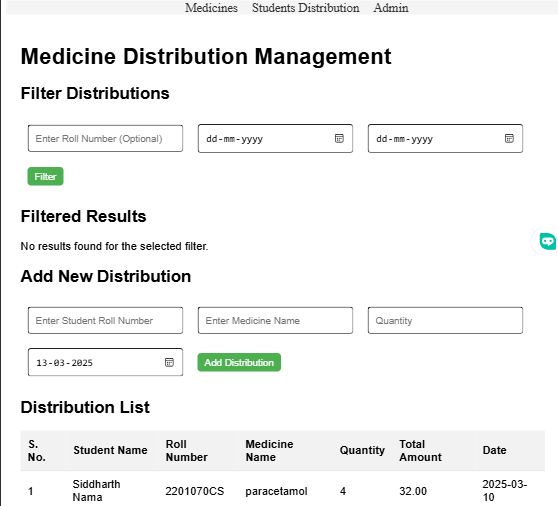Select the Student Name column header

coord(110,450)
